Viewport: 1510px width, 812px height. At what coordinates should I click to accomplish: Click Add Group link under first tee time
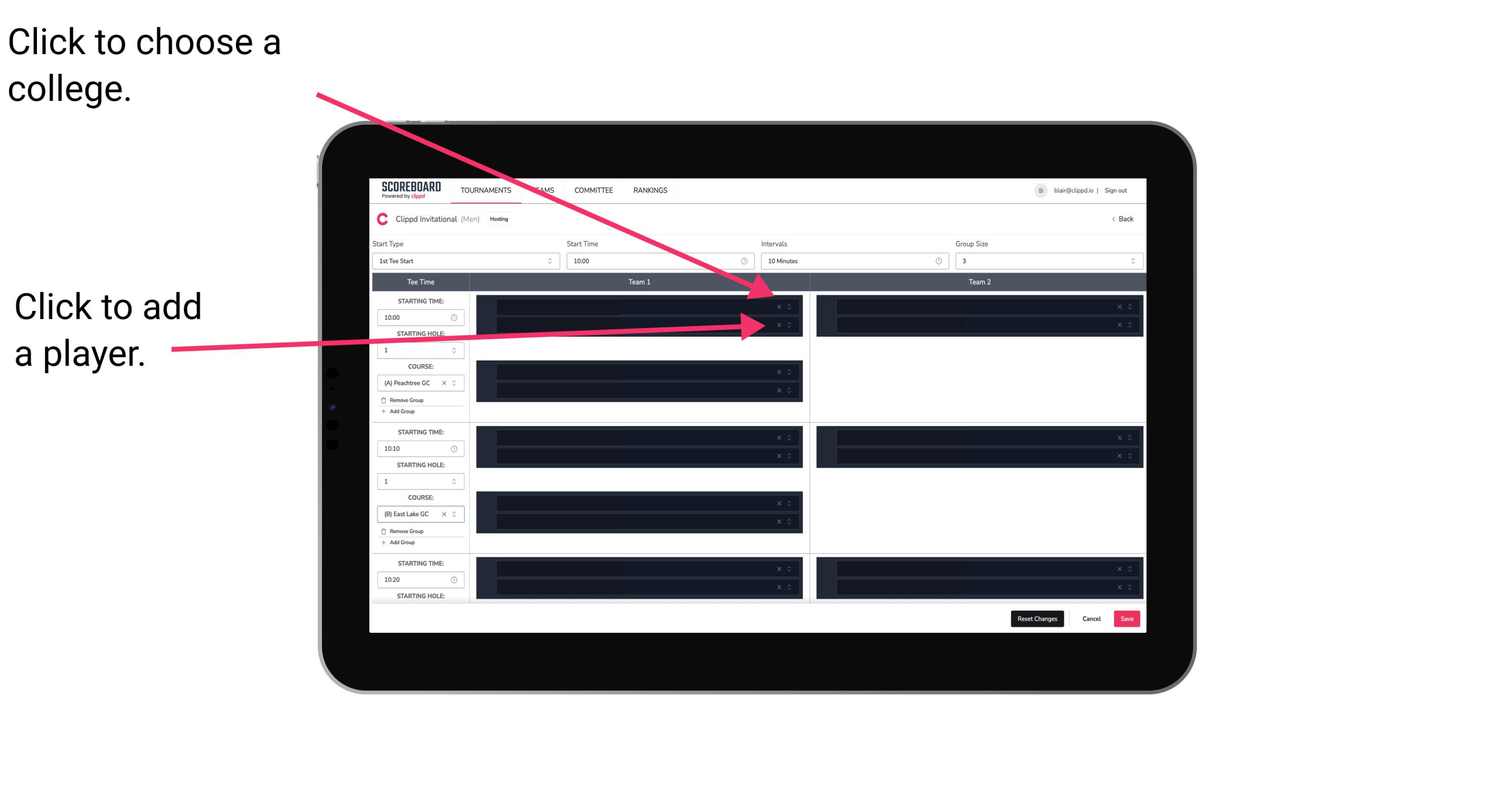point(400,411)
